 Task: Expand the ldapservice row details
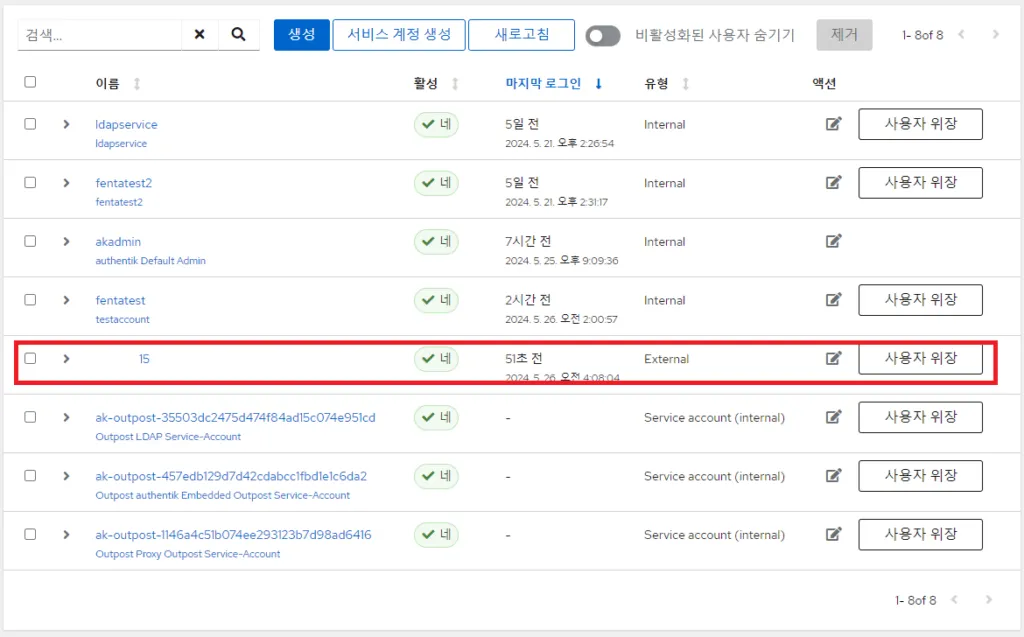tap(66, 124)
